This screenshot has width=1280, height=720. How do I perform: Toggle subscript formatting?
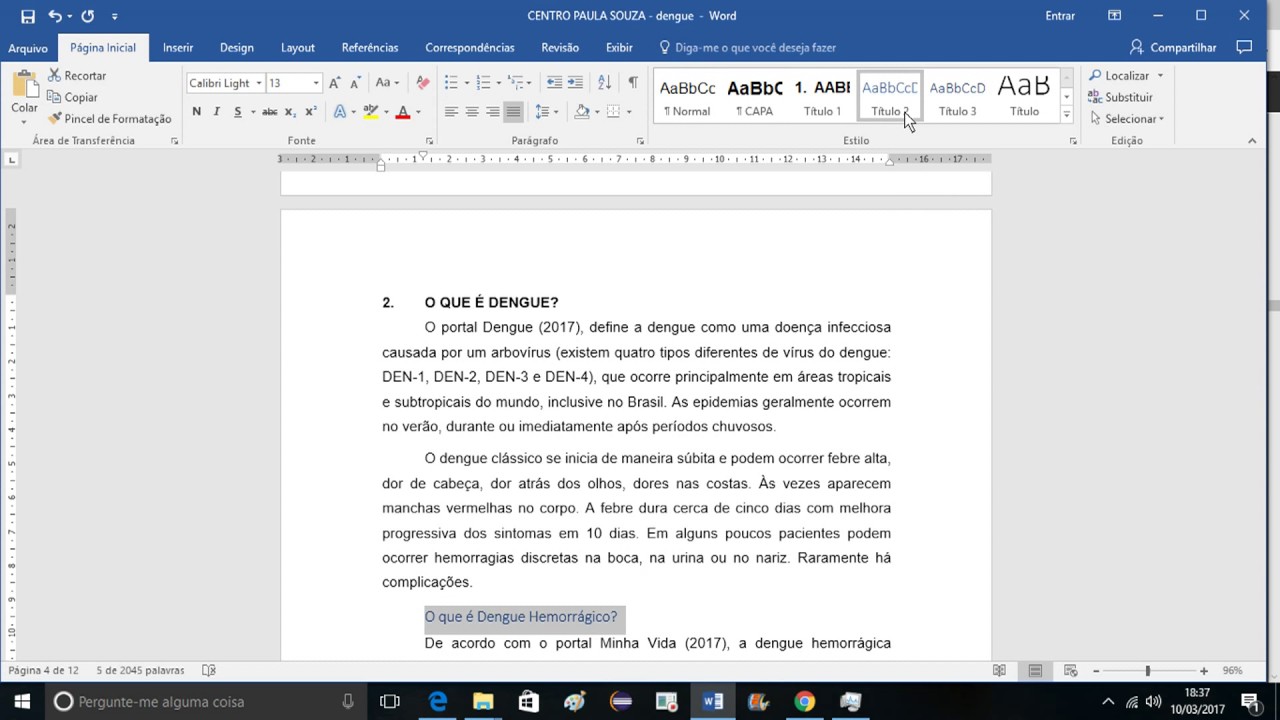[x=290, y=112]
